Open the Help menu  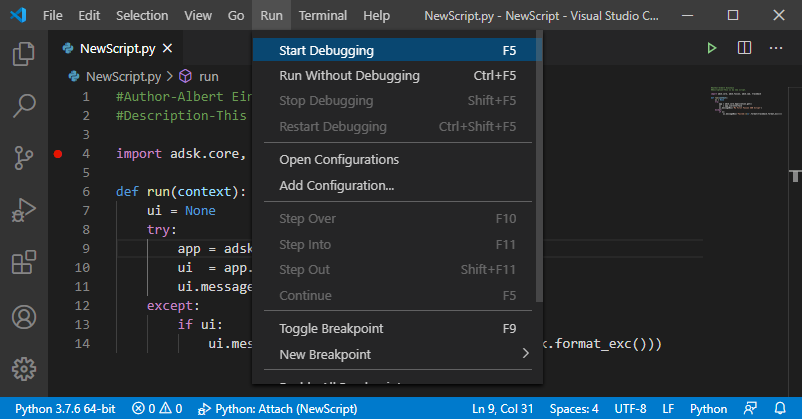(x=376, y=15)
